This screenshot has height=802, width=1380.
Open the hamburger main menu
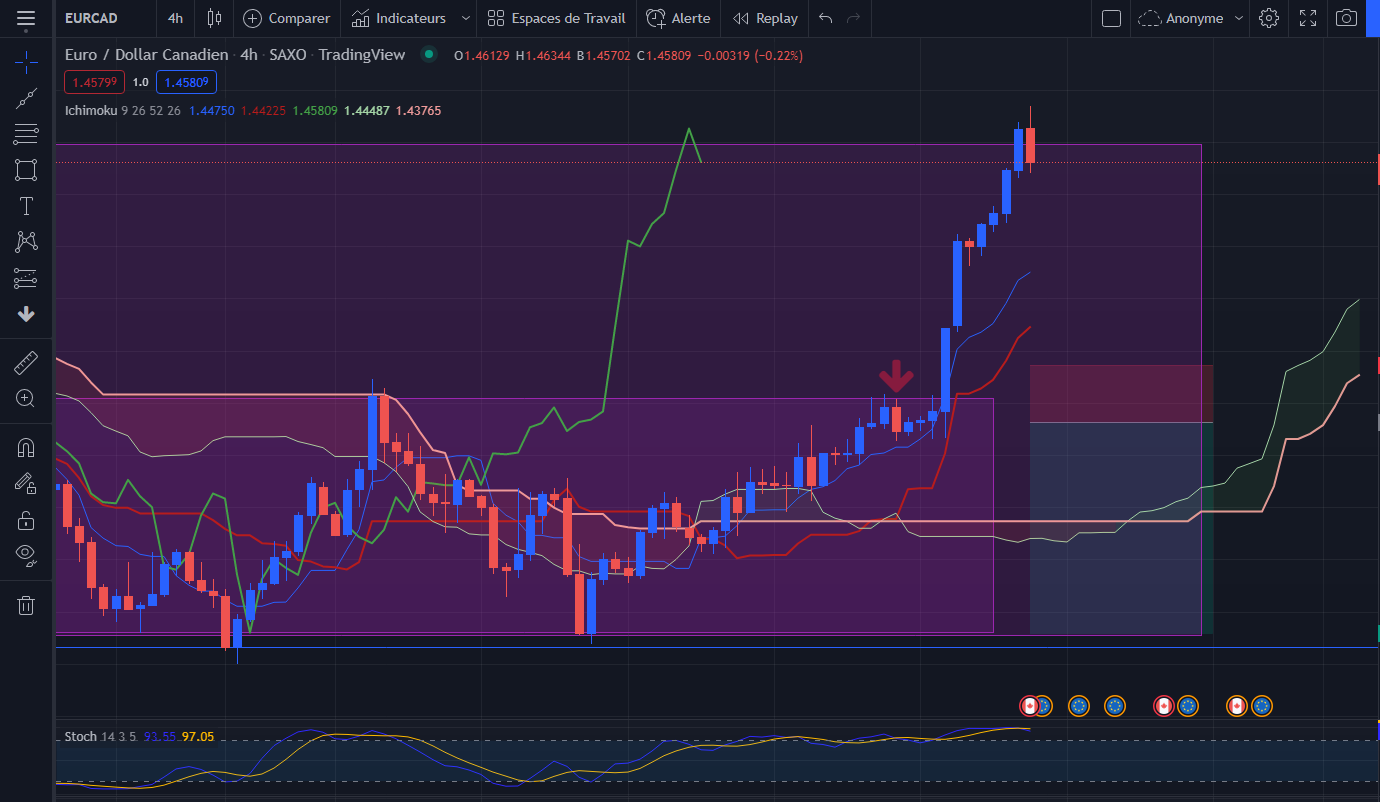point(26,18)
